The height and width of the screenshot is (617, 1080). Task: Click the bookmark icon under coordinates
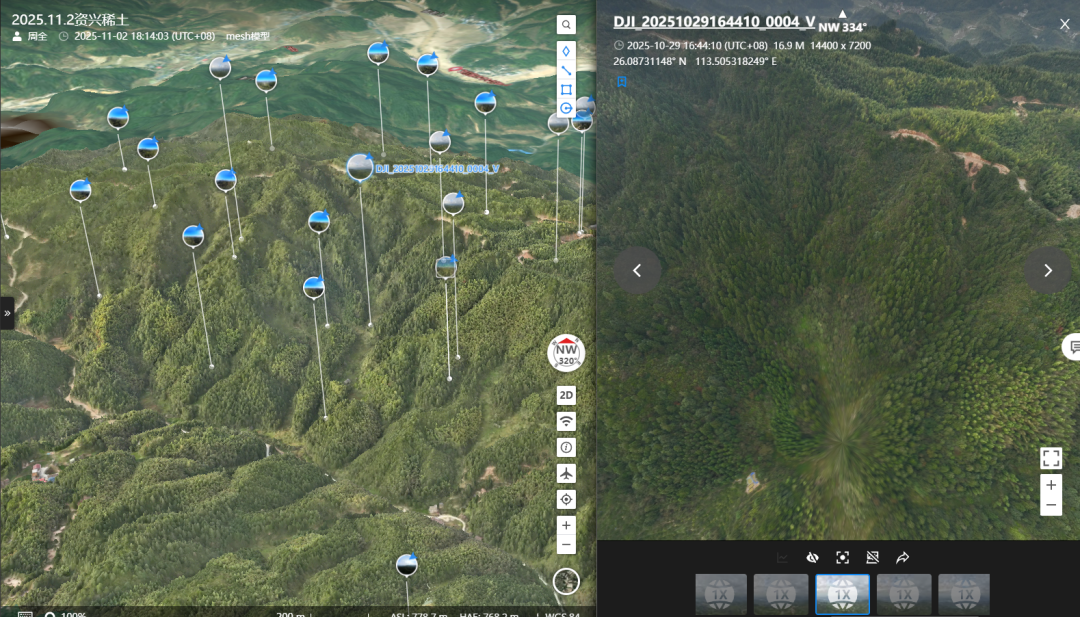[x=622, y=82]
